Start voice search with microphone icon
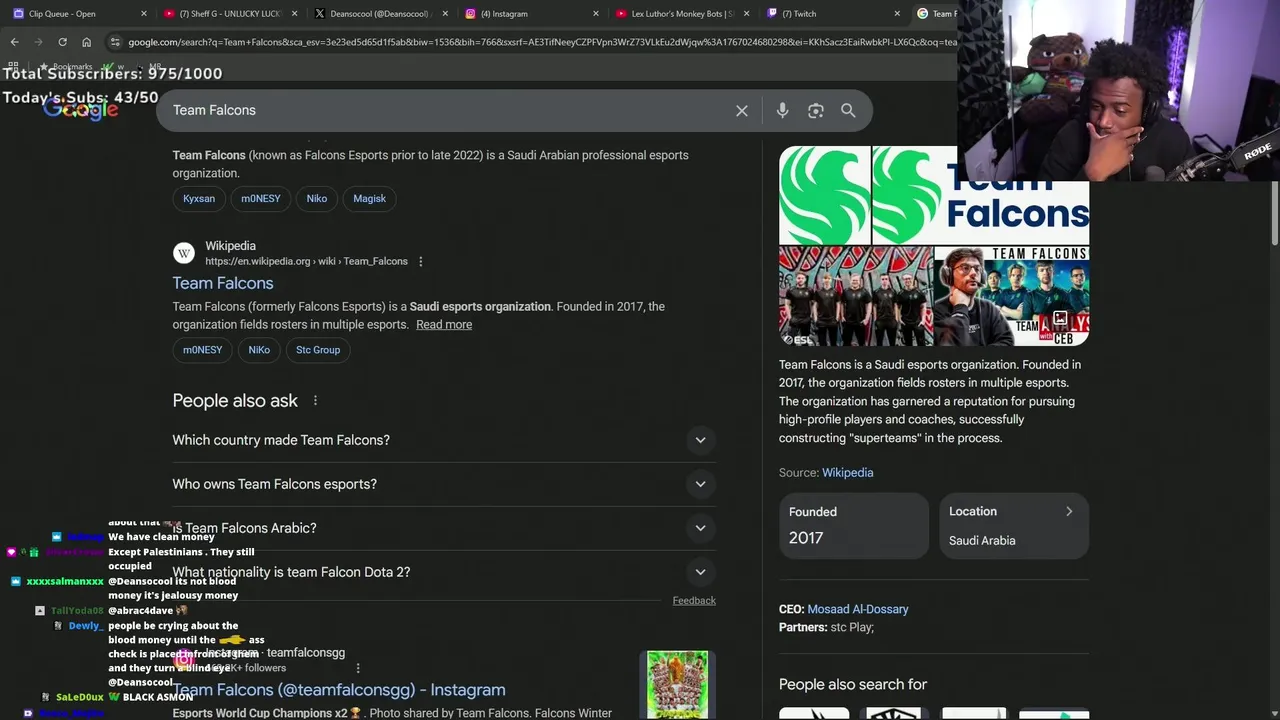 (x=782, y=110)
